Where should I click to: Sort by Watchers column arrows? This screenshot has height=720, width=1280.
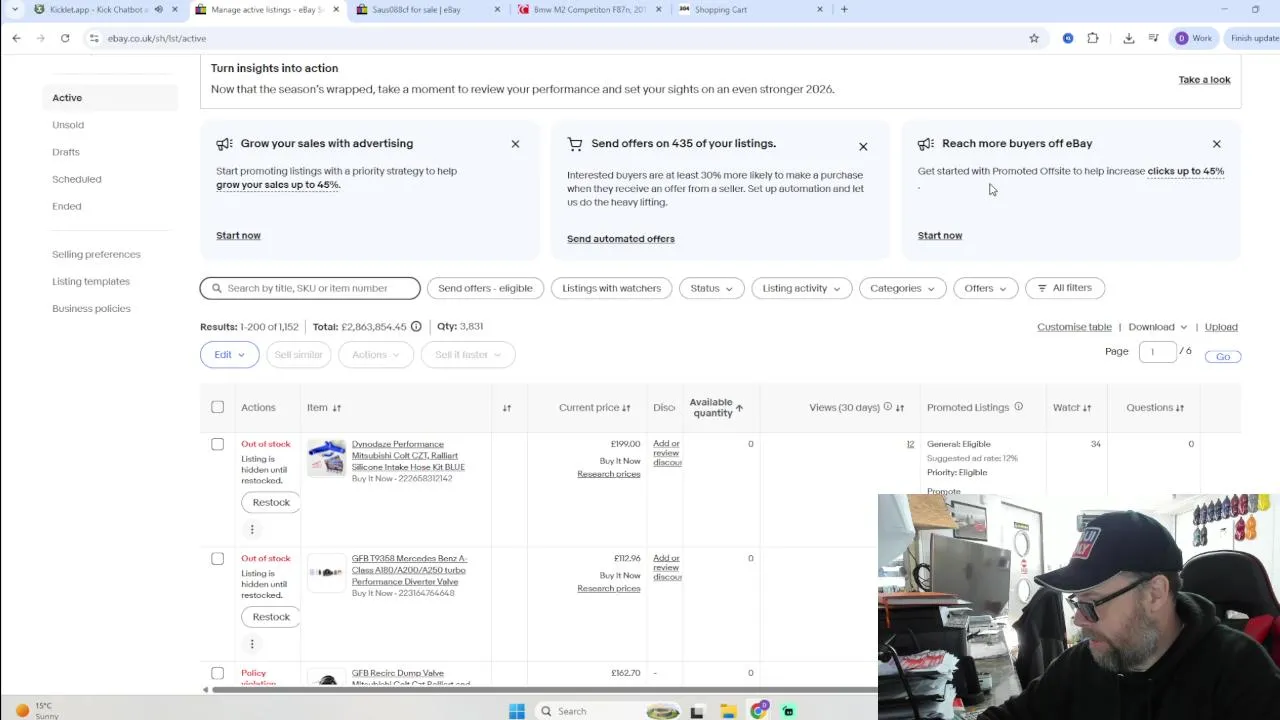click(x=1086, y=408)
